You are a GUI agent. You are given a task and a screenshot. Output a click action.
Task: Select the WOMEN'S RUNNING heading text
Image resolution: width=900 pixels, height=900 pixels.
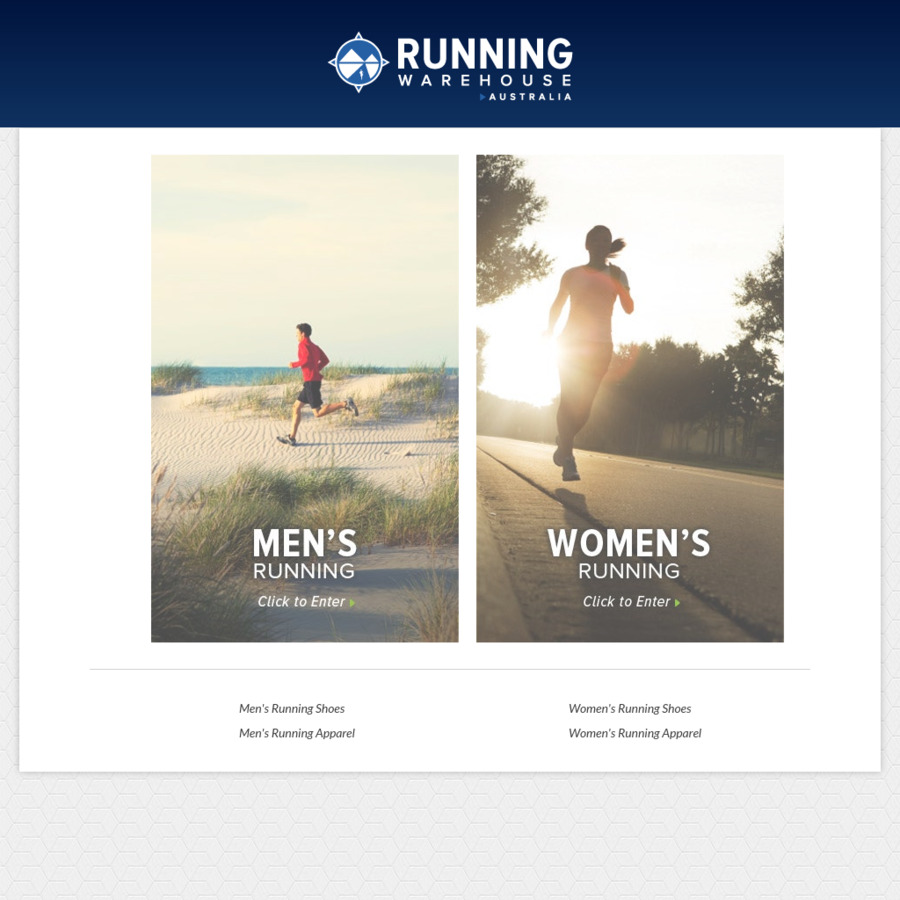(x=629, y=554)
